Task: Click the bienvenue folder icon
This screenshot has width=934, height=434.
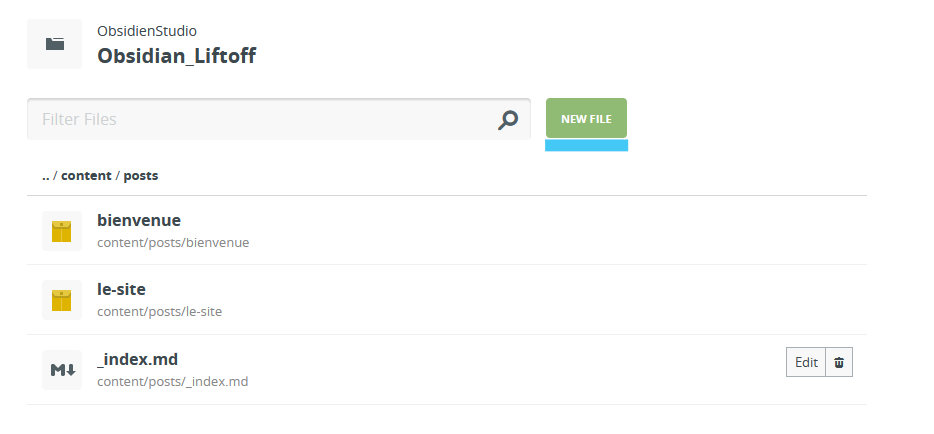Action: coord(61,231)
